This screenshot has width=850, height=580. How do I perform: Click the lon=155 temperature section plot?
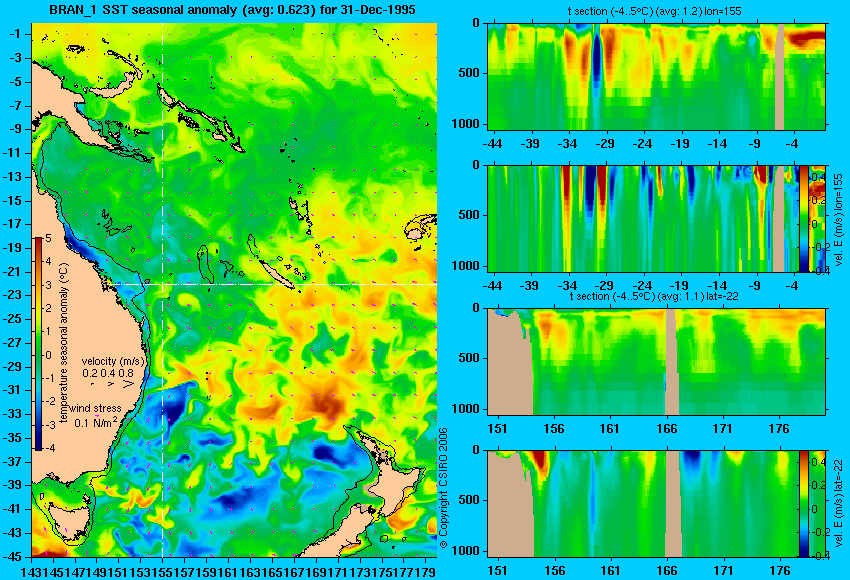(x=656, y=76)
